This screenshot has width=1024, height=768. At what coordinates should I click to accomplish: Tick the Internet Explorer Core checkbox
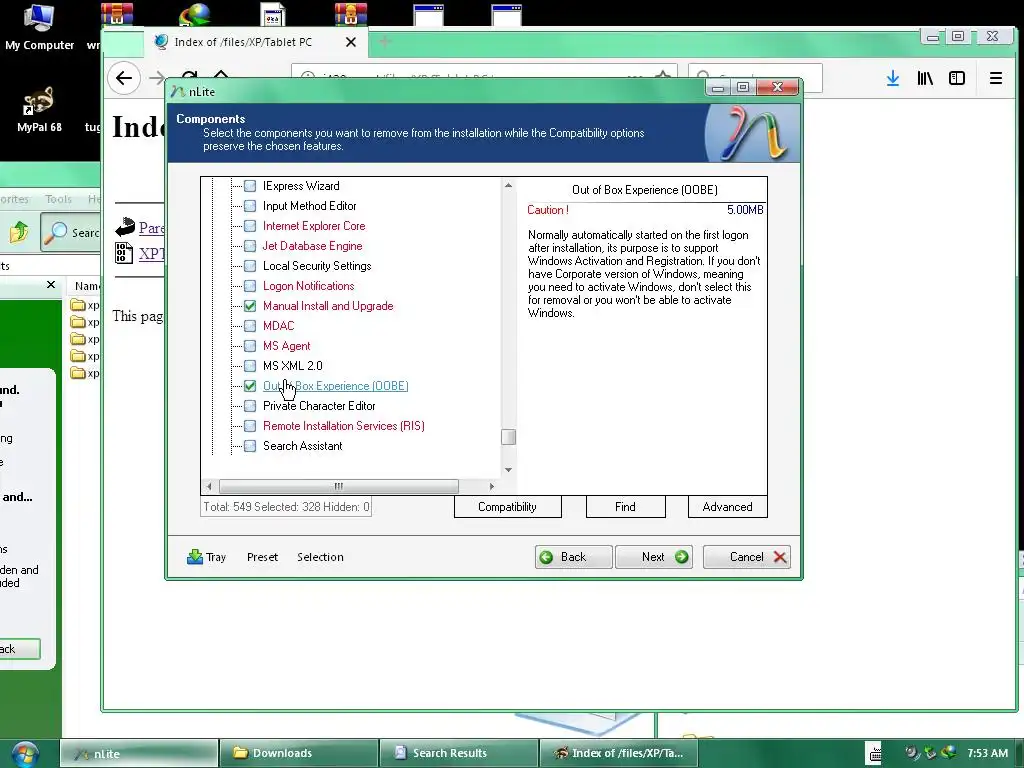pos(249,226)
